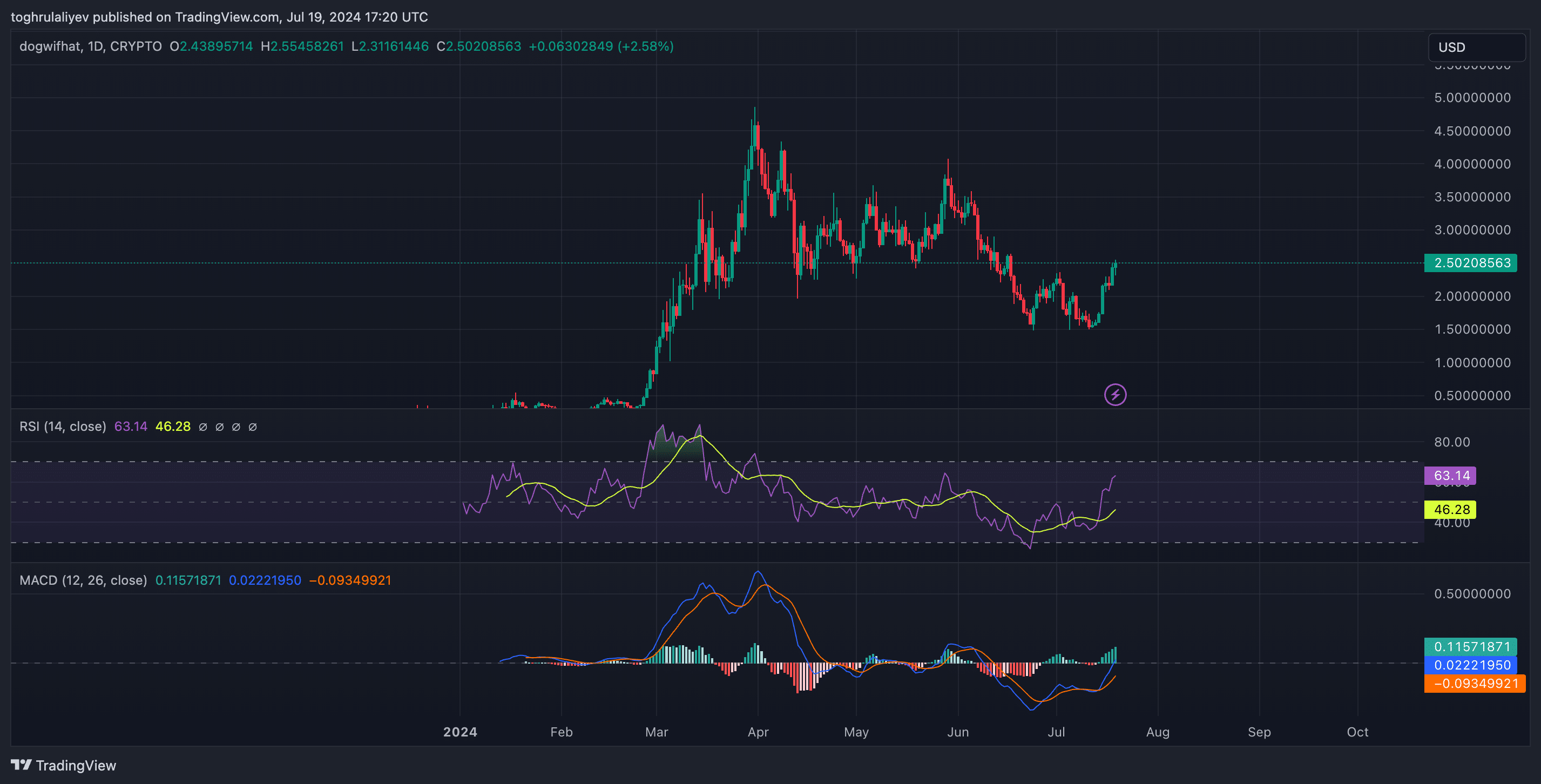Click the orange signal line tag −0.09349921

1475,684
